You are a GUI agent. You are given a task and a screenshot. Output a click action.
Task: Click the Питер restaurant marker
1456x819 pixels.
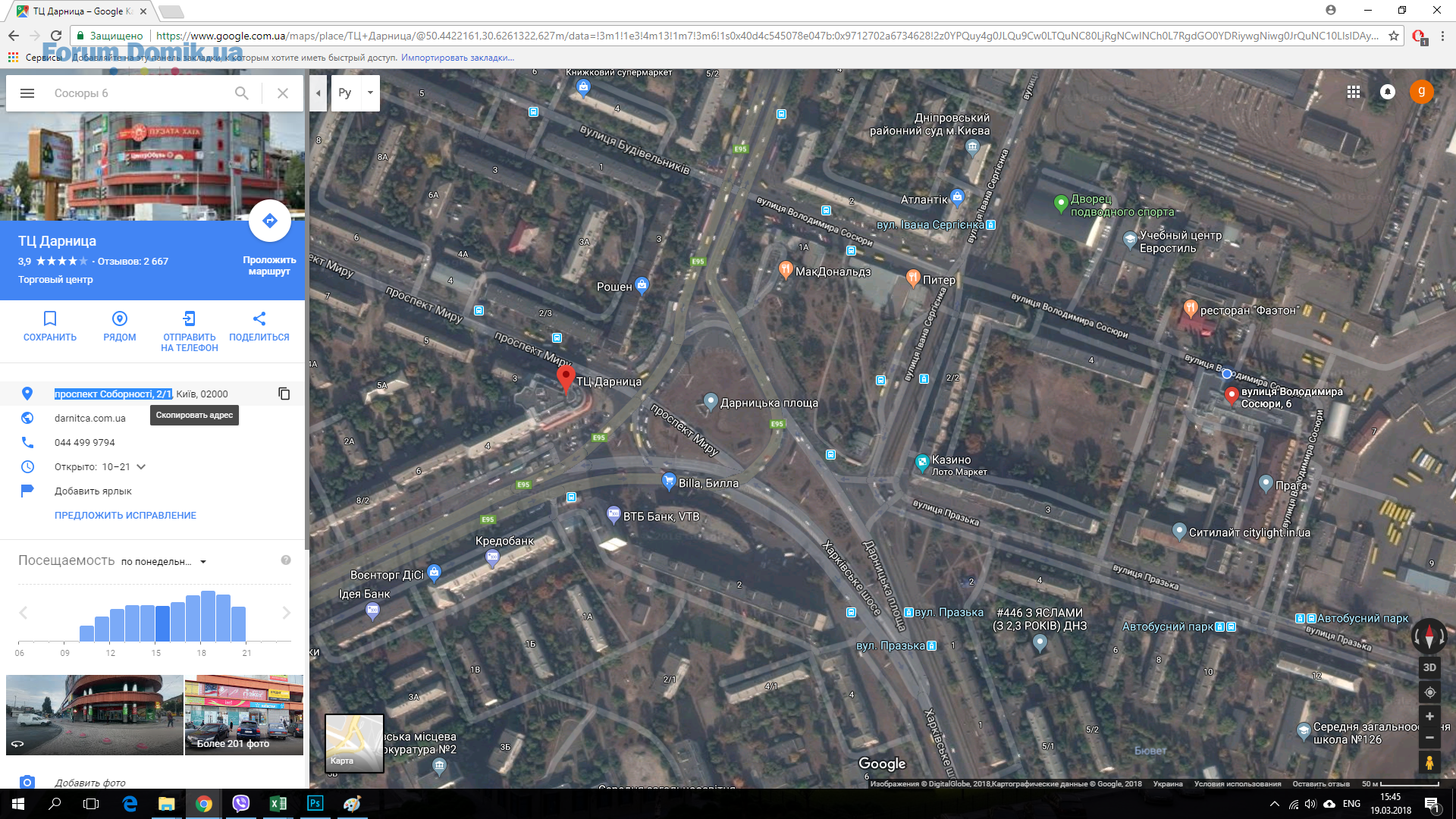coord(913,278)
